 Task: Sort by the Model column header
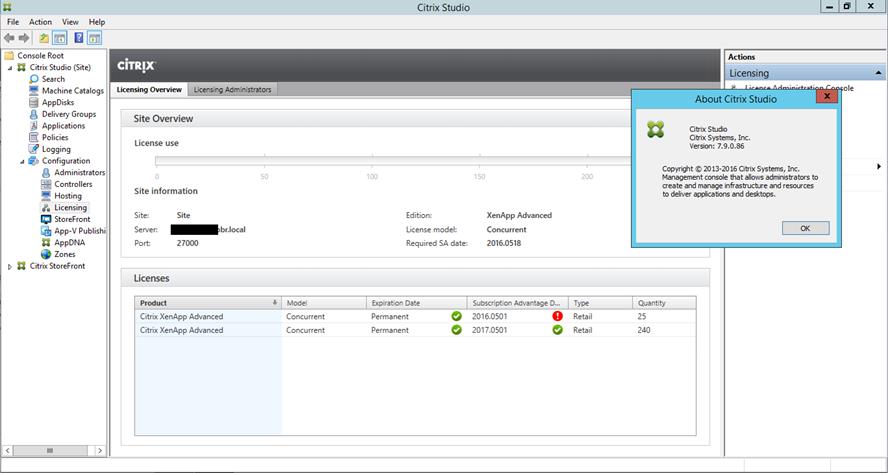coord(324,303)
